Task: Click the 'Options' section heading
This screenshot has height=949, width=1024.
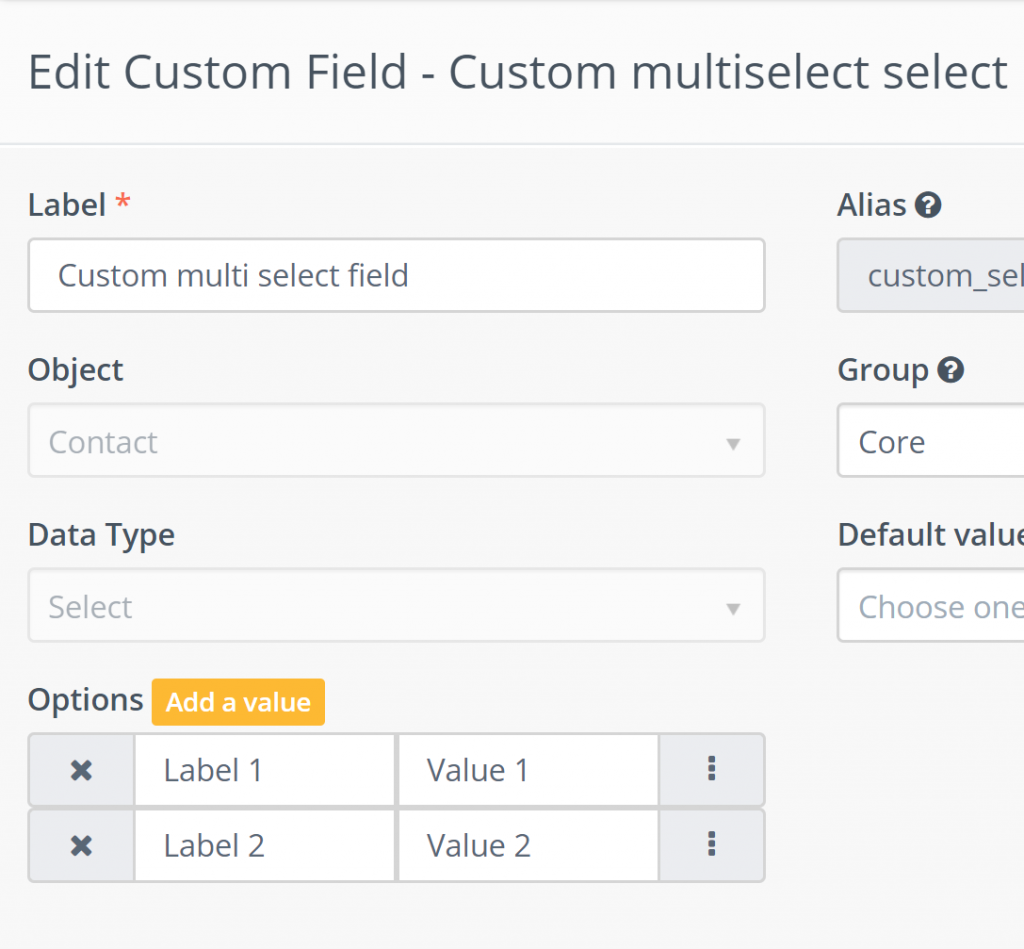Action: click(x=86, y=700)
